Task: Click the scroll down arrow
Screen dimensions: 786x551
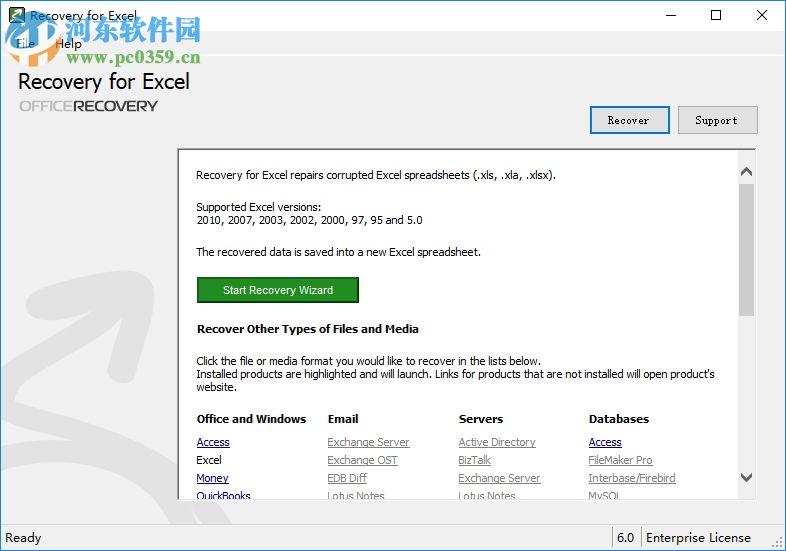Action: pyautogui.click(x=746, y=477)
